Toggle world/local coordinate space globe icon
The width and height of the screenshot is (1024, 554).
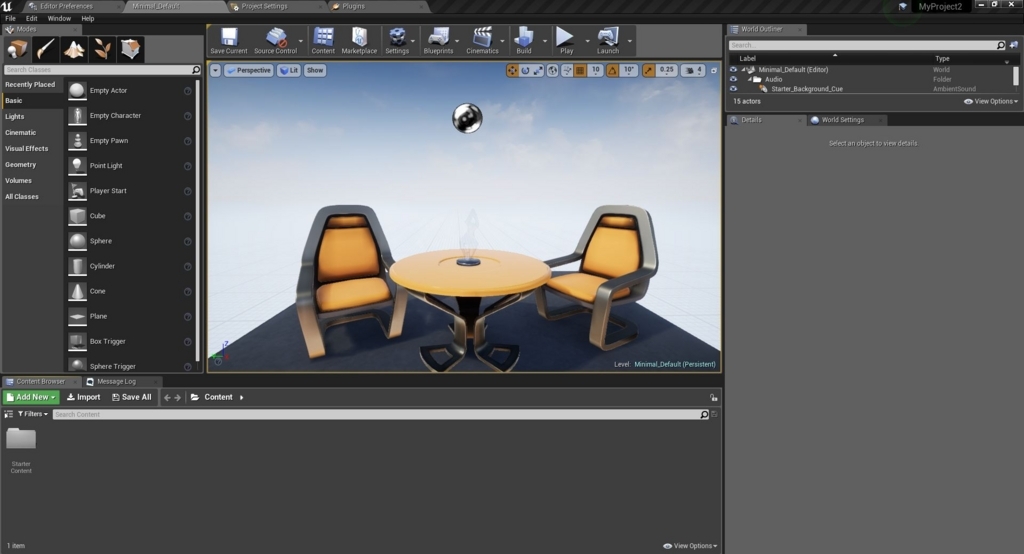click(552, 70)
